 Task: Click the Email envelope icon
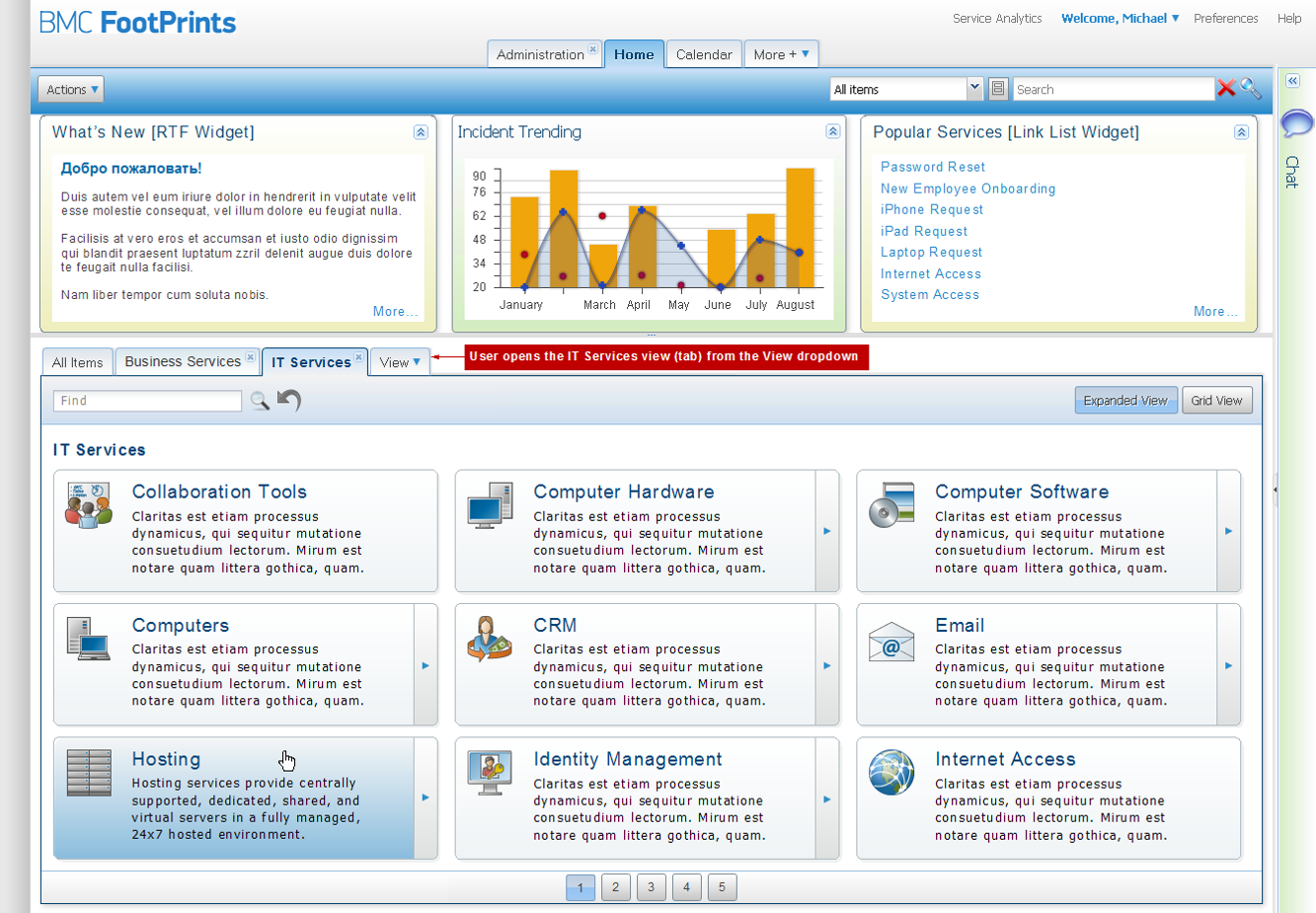click(891, 642)
